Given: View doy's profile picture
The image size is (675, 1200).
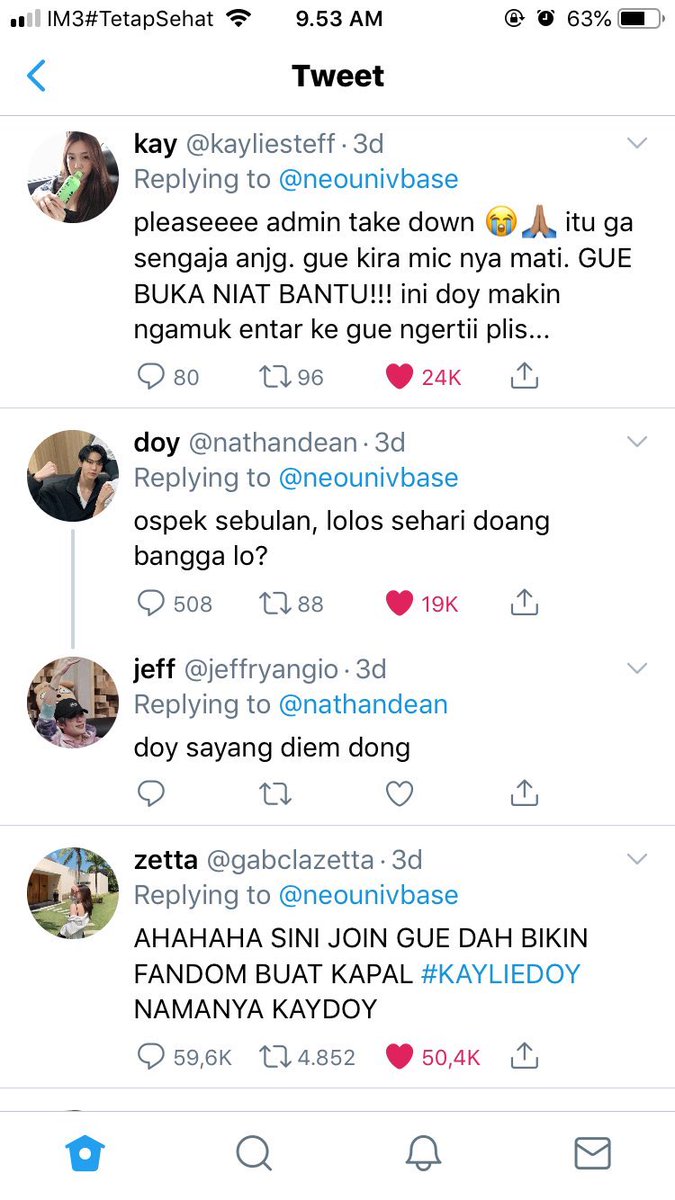Looking at the screenshot, I should (73, 476).
